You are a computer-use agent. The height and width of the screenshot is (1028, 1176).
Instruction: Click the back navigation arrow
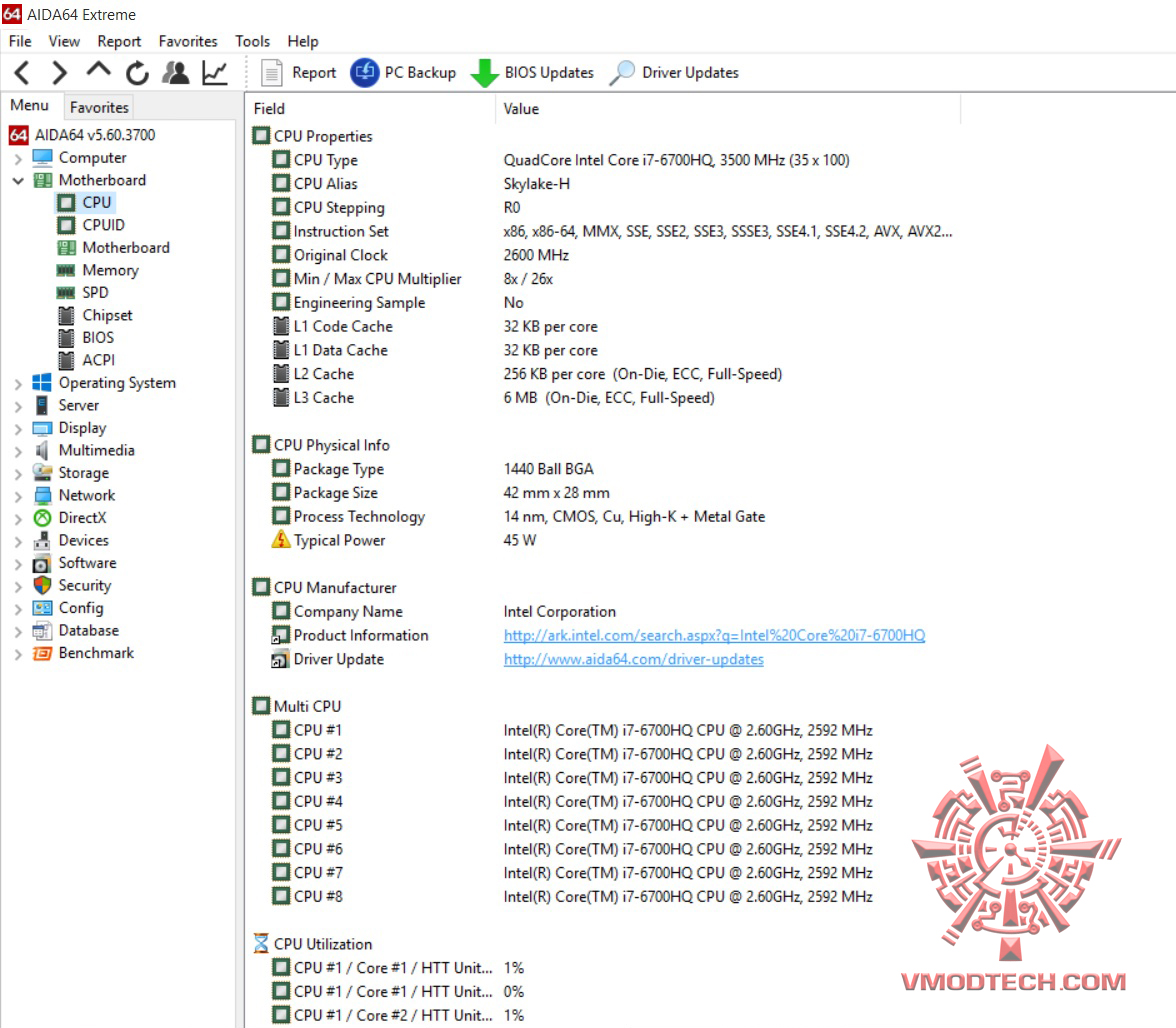(x=22, y=72)
